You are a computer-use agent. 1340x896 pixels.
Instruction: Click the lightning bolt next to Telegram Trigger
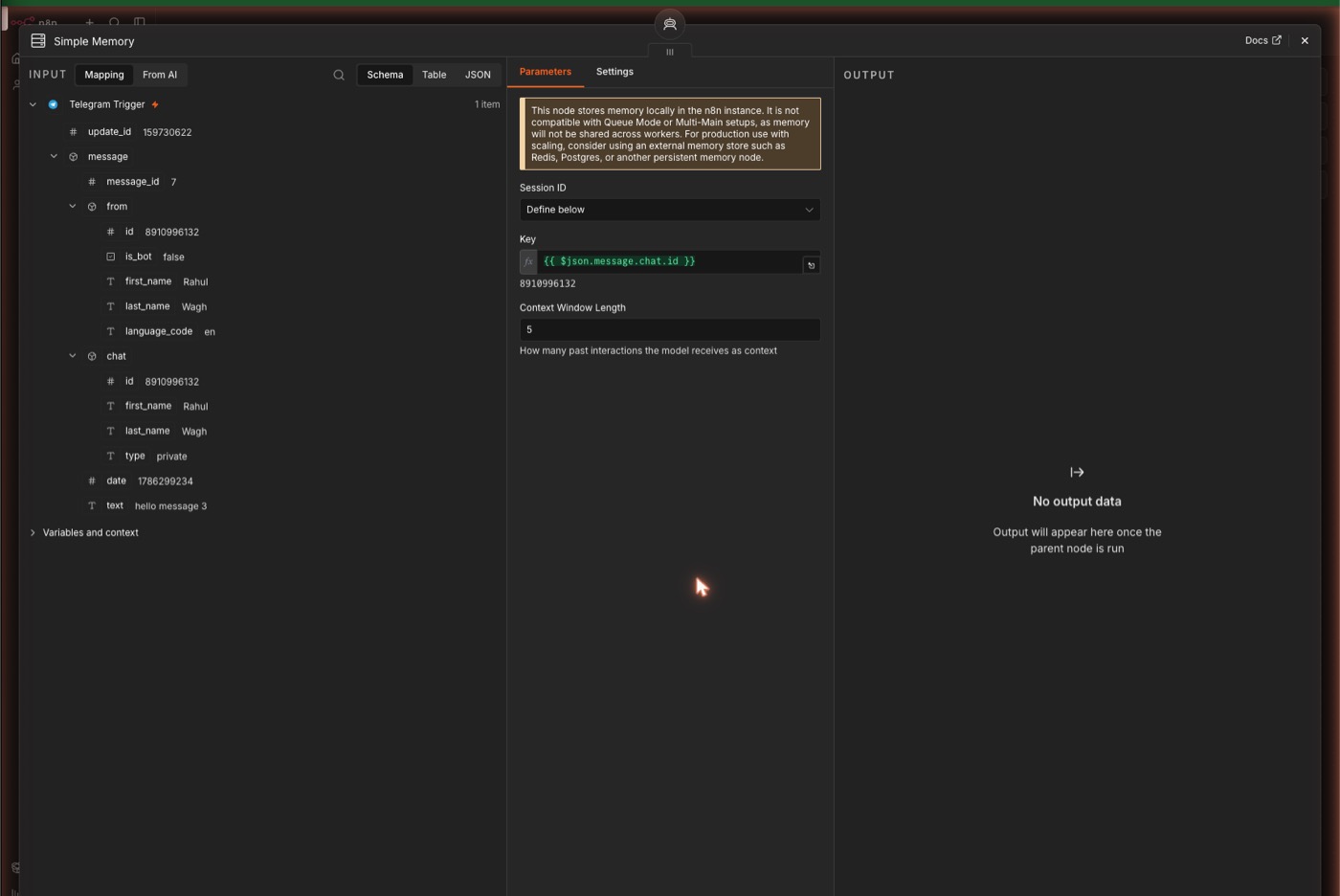click(155, 104)
